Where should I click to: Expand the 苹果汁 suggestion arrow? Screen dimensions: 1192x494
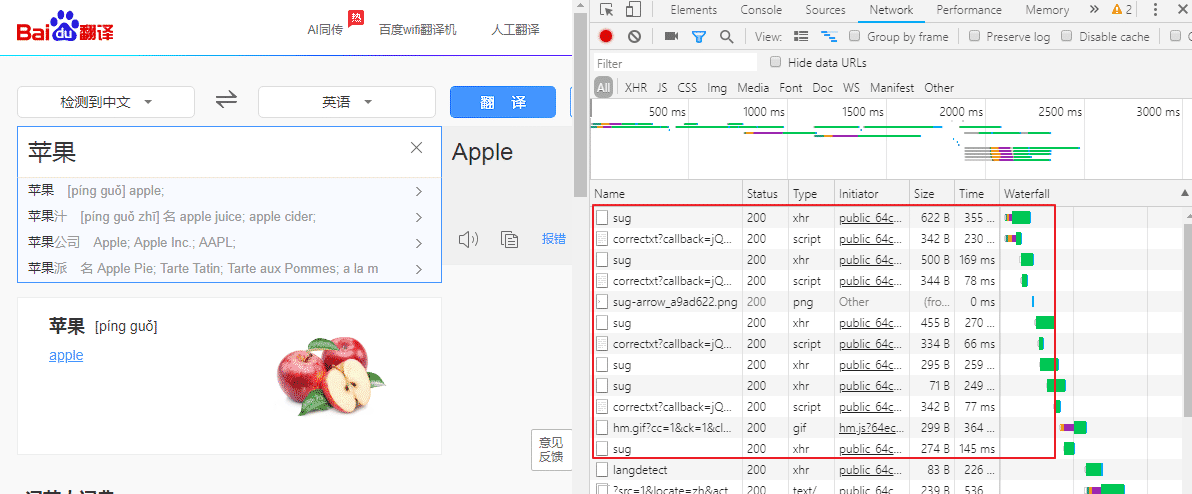click(x=419, y=217)
